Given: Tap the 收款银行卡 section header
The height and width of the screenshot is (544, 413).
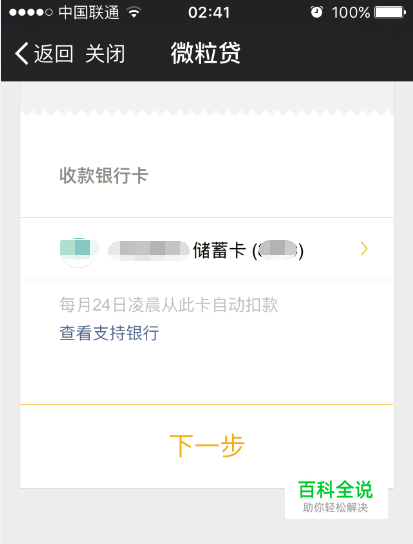Looking at the screenshot, I should 104,175.
